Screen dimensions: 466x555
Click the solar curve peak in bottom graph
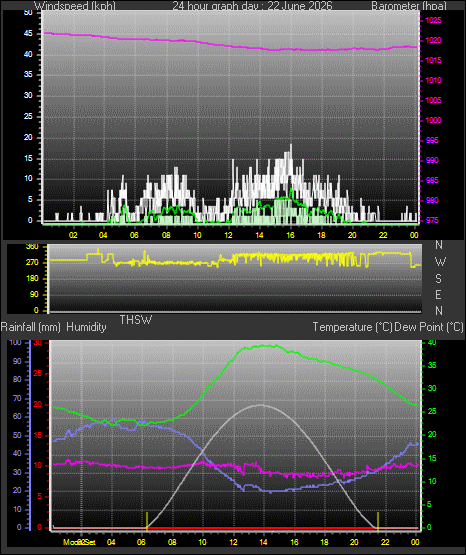click(x=261, y=405)
